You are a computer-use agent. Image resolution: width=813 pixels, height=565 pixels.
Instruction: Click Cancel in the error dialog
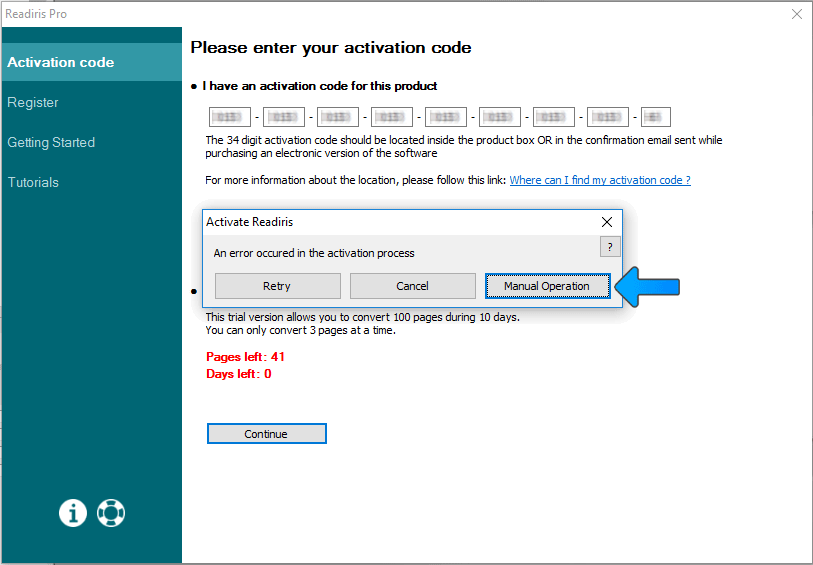412,286
